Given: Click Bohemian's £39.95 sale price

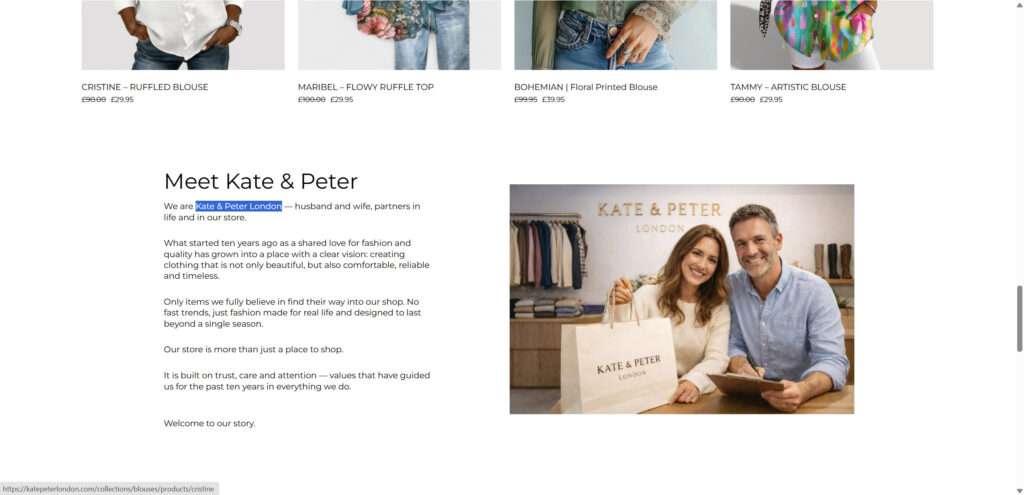Looking at the screenshot, I should [554, 100].
